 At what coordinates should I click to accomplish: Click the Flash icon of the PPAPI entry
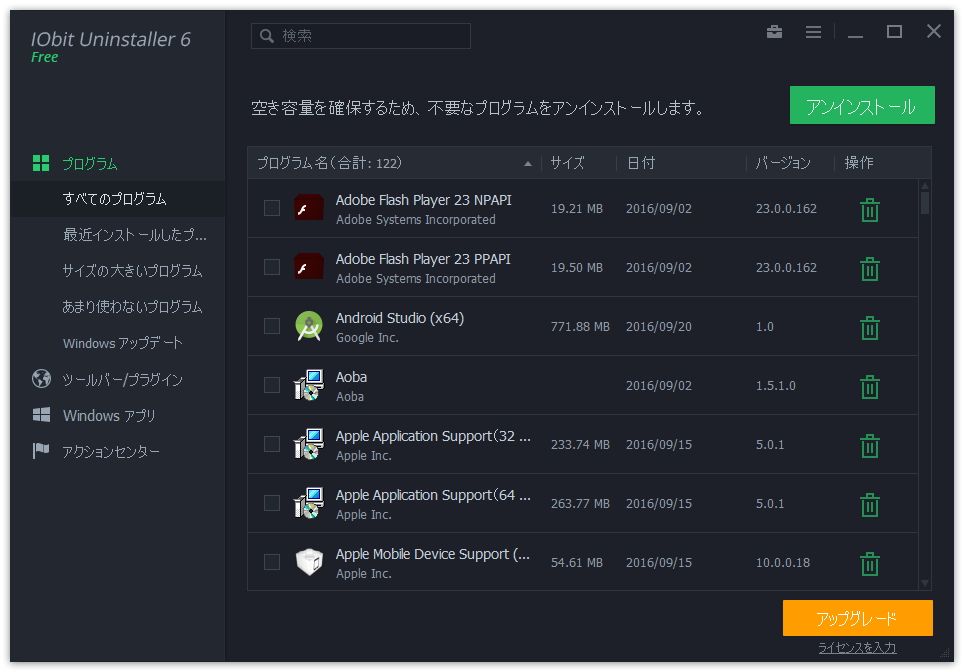pos(309,267)
